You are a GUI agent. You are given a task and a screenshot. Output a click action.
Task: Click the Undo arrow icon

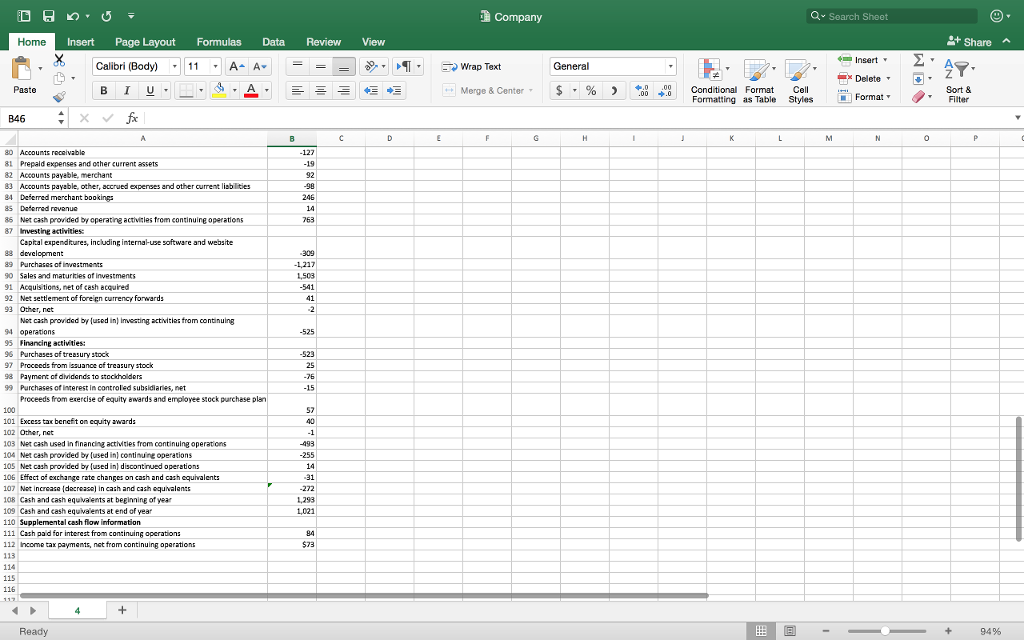click(x=72, y=16)
